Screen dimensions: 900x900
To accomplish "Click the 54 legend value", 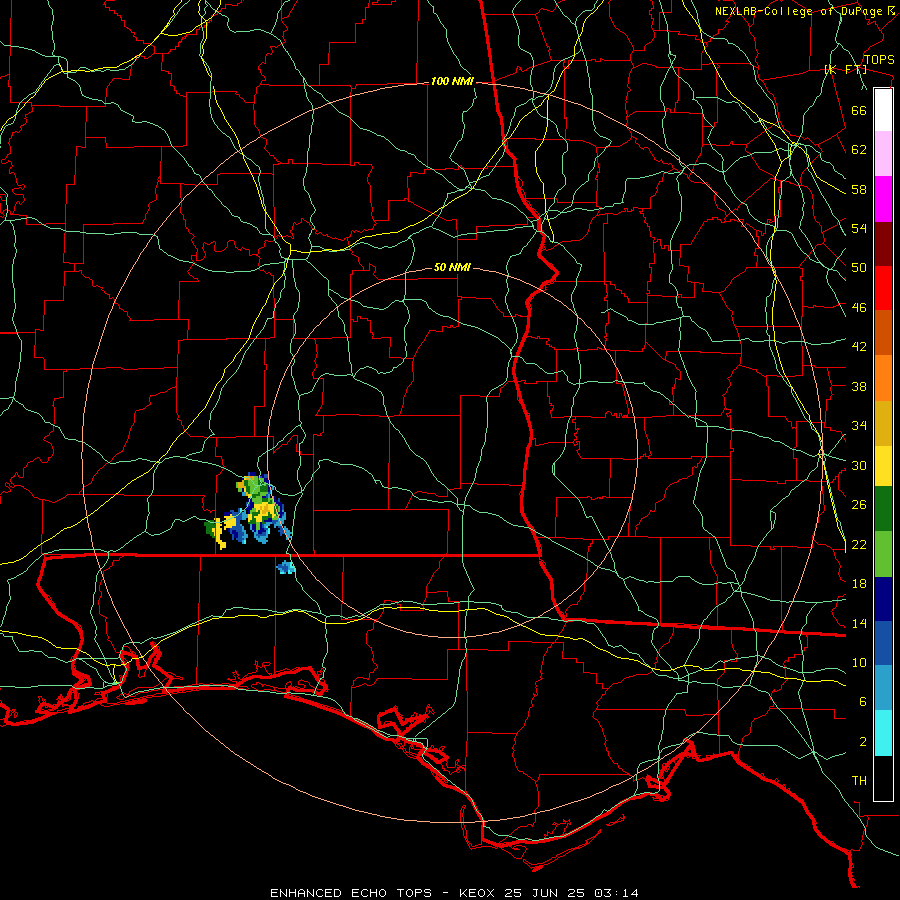I will [859, 228].
